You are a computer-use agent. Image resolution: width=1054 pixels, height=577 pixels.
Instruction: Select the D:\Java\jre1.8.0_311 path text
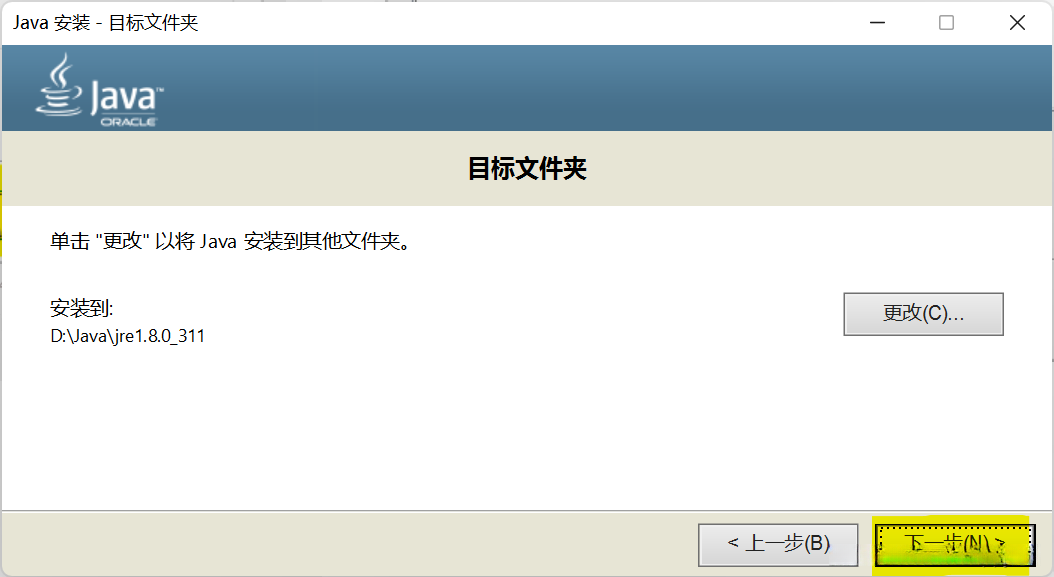click(x=128, y=336)
